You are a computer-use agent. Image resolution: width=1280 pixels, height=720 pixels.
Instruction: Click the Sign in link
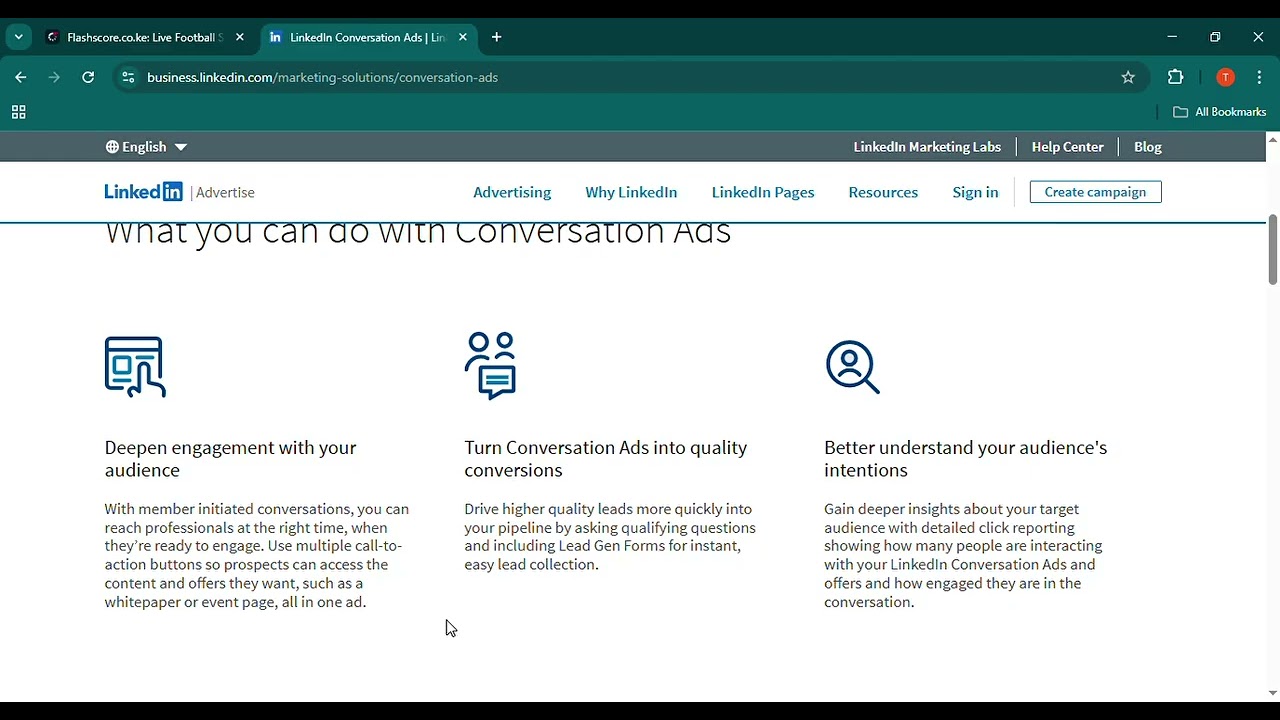(975, 192)
